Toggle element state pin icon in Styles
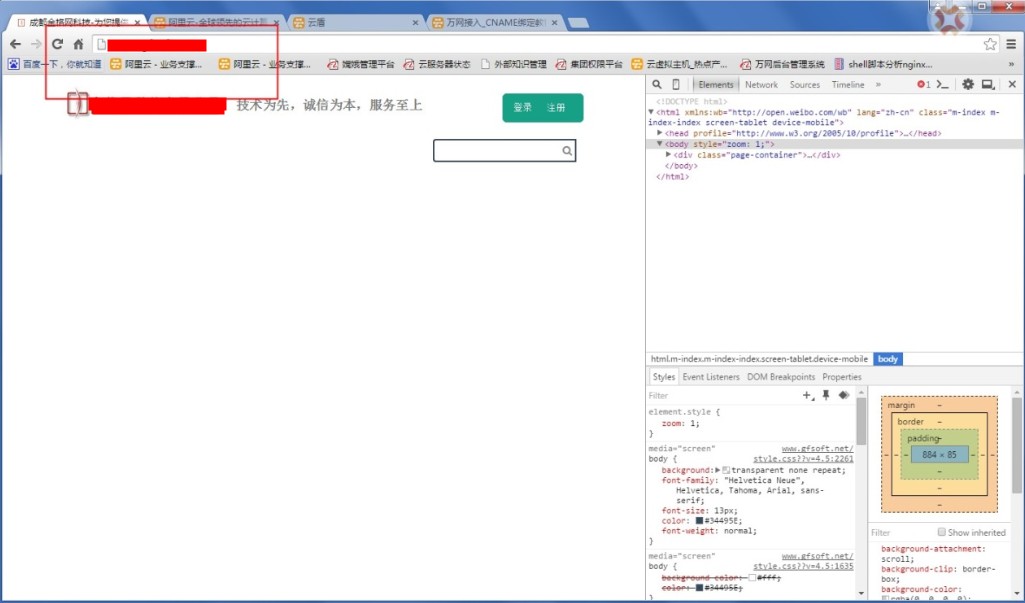Image resolution: width=1025 pixels, height=603 pixels. (826, 395)
